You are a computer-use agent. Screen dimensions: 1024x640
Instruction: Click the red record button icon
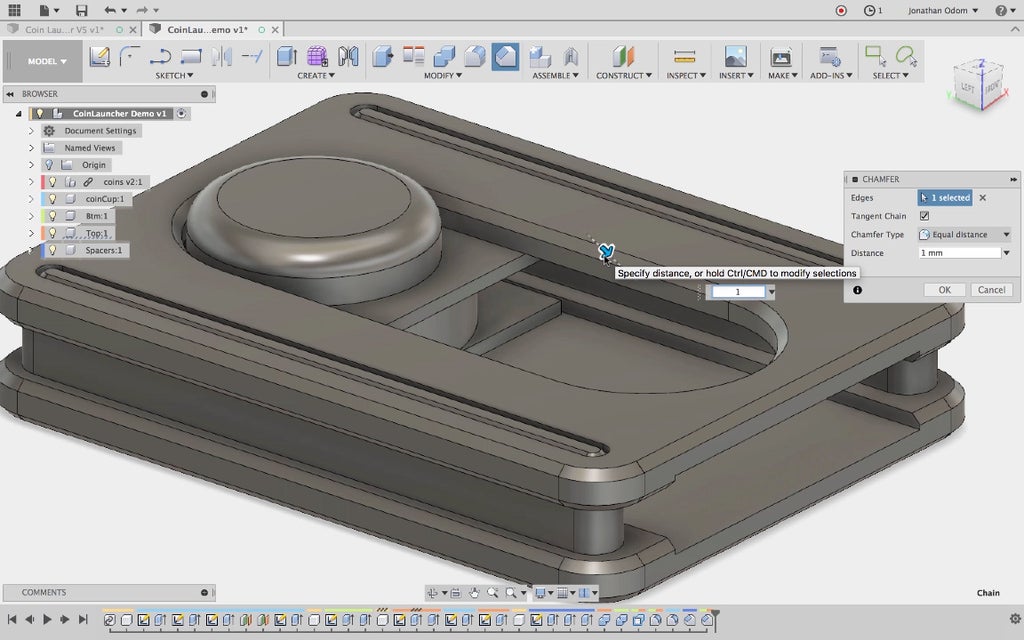(841, 10)
